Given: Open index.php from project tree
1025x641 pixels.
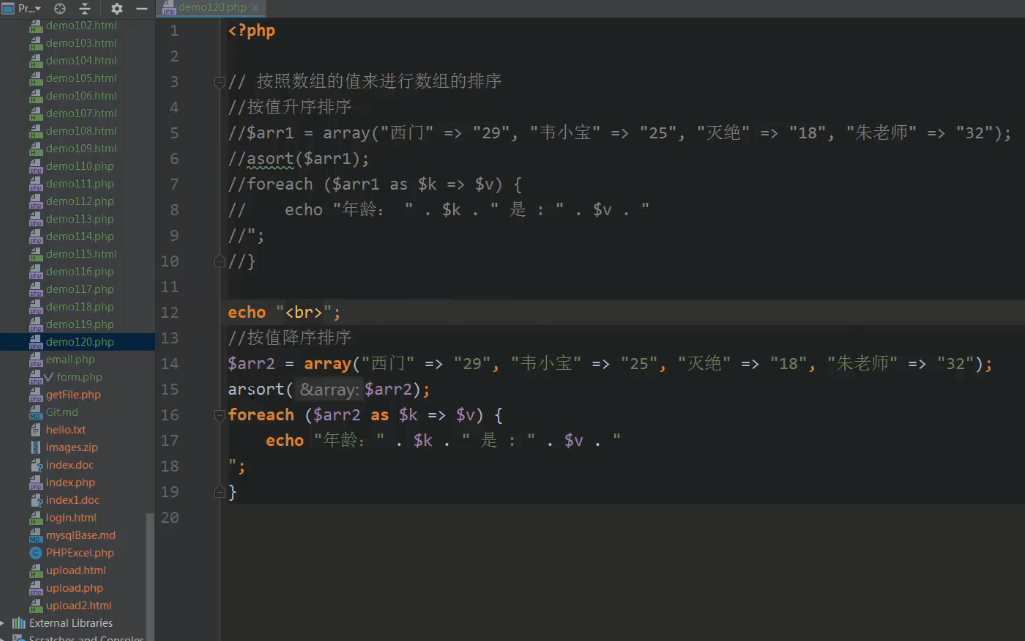Looking at the screenshot, I should tap(70, 482).
